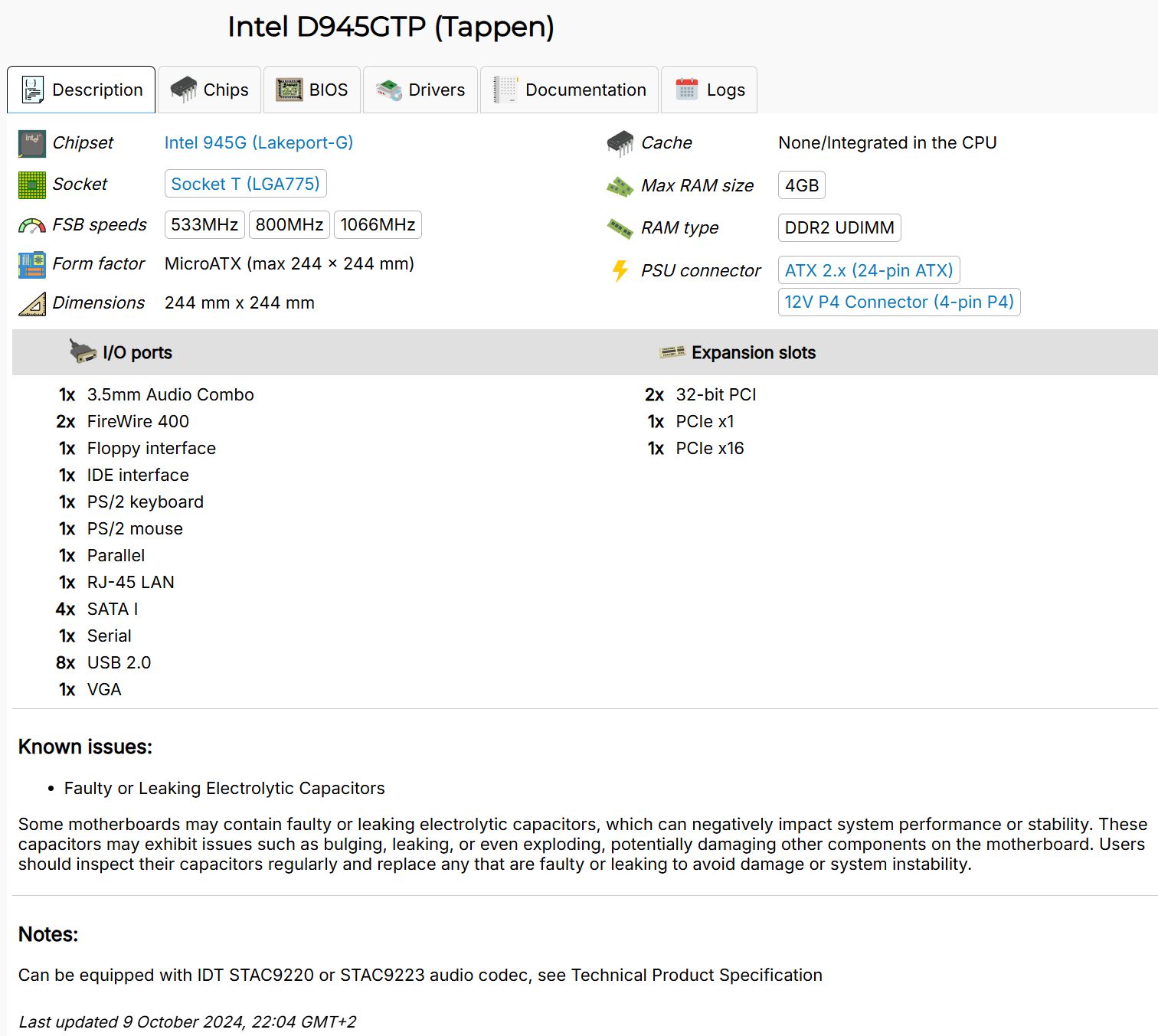Screen dimensions: 1158x1036
Task: Click the 12V P4 Connector link
Action: [898, 302]
